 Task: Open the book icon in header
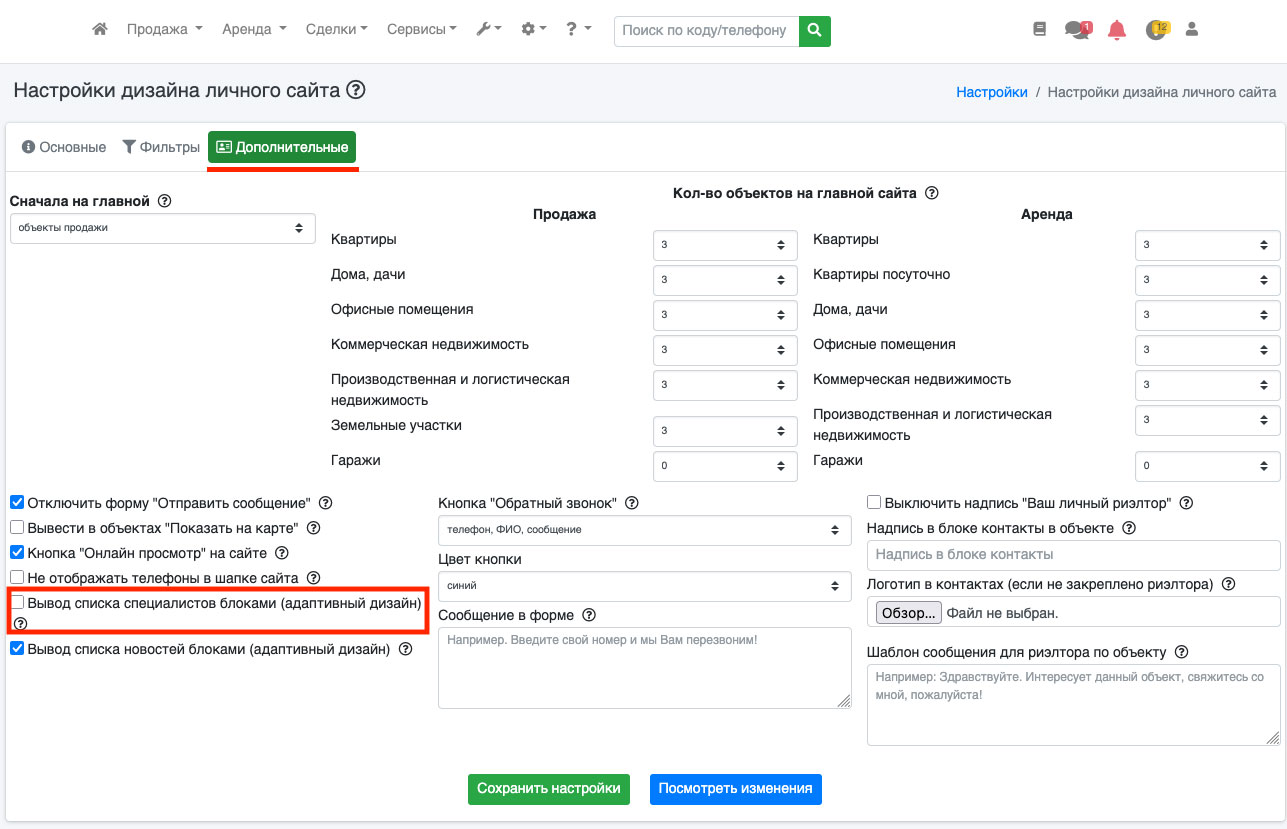pos(1039,30)
